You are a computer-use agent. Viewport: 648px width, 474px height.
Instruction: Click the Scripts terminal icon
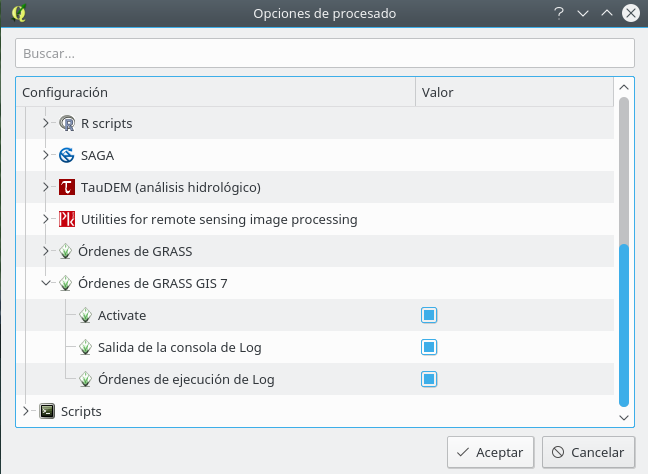(47, 411)
